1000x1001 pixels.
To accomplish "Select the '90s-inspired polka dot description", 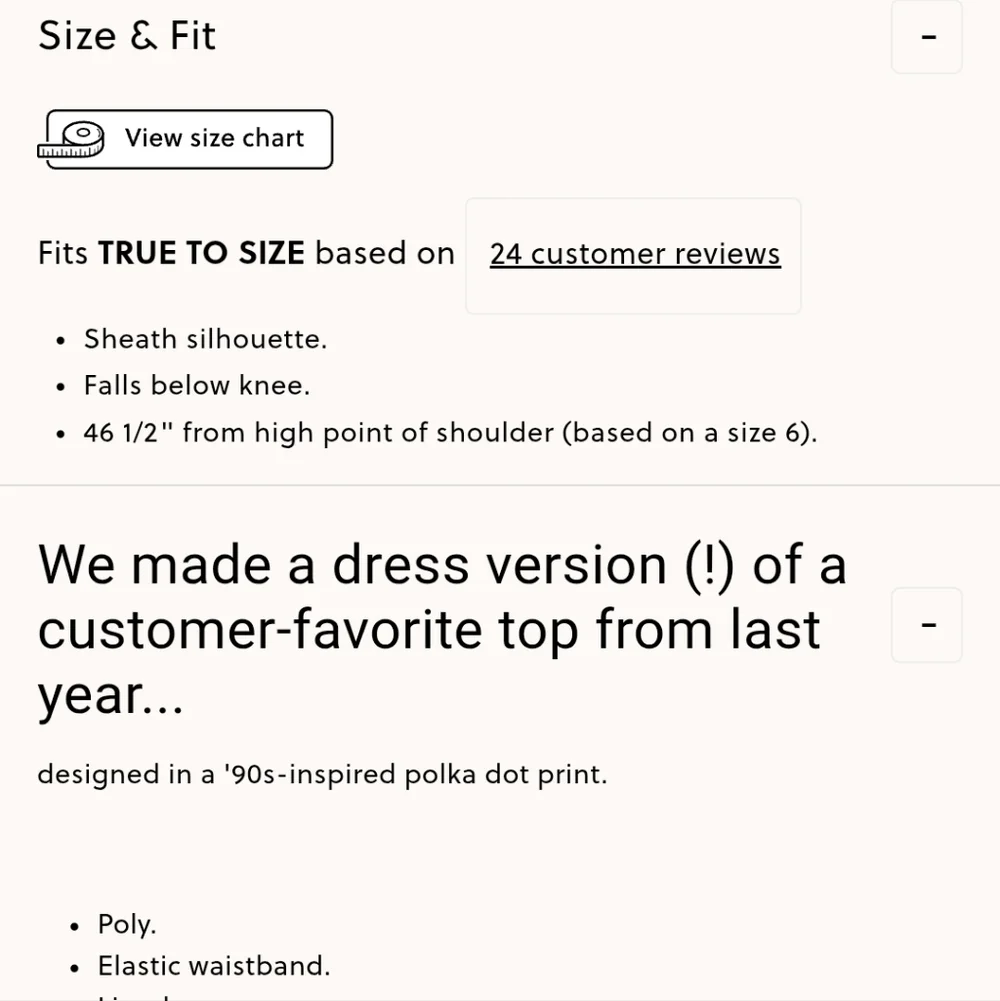I will pyautogui.click(x=321, y=774).
